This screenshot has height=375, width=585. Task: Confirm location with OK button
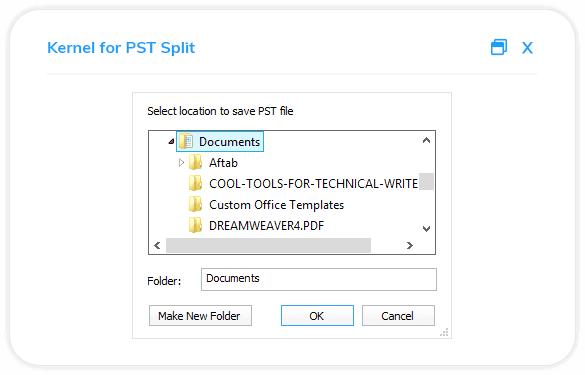[x=317, y=316]
